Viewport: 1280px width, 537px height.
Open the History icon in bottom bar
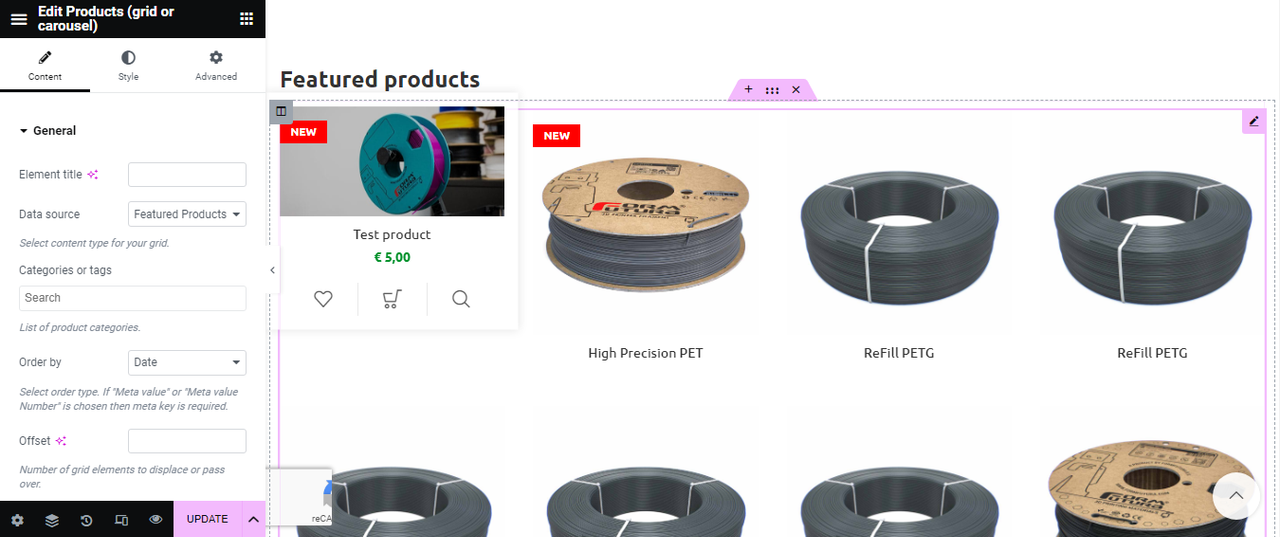tap(87, 520)
